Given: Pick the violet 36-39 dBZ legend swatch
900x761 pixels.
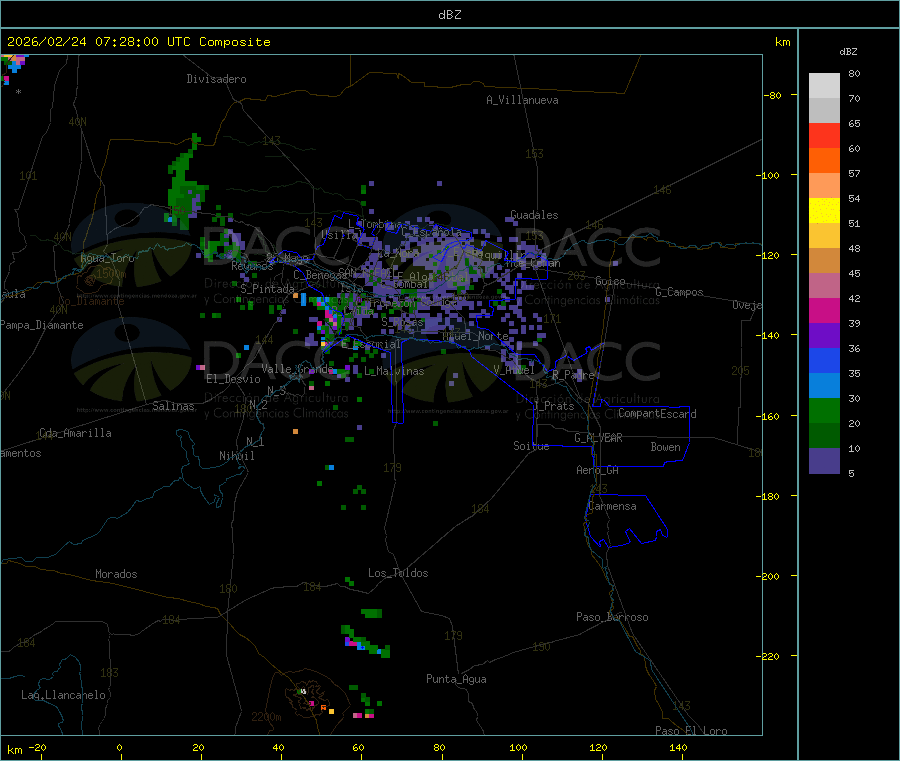Looking at the screenshot, I should [x=824, y=336].
